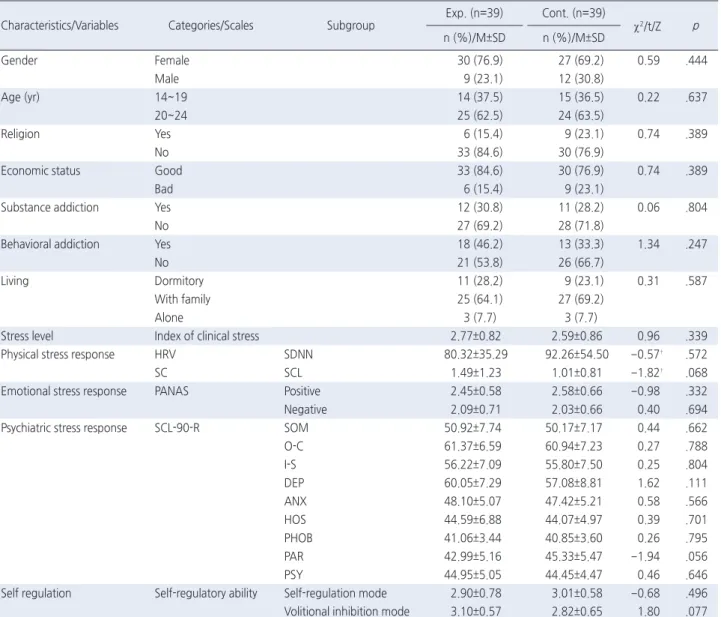This screenshot has width=721, height=617.
Task: Click the Negative subgroup
Action: tap(305, 410)
